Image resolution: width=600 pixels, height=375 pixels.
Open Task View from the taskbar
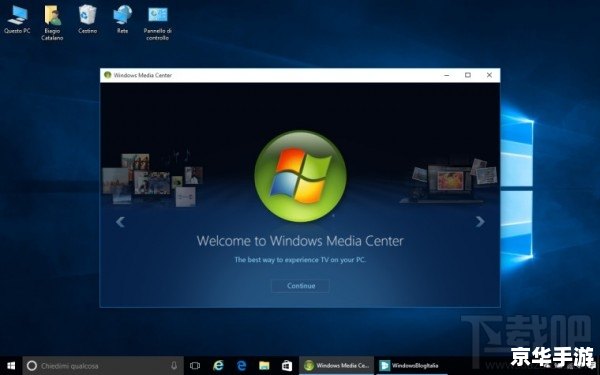[x=195, y=366]
